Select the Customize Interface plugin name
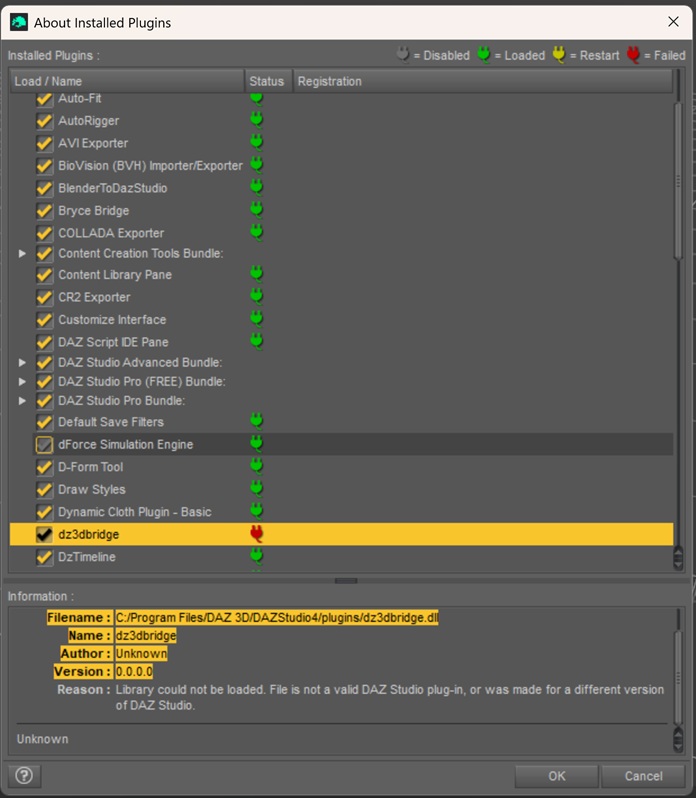The image size is (696, 798). tap(112, 320)
